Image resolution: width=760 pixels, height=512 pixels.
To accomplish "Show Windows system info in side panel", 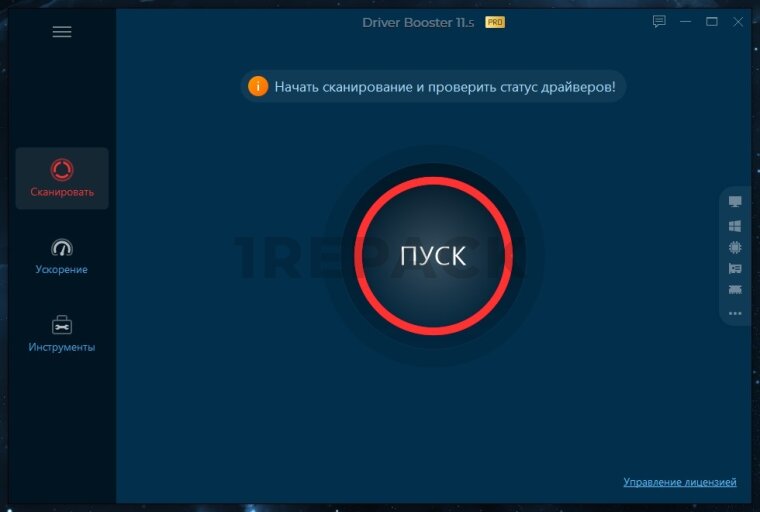I will point(735,225).
